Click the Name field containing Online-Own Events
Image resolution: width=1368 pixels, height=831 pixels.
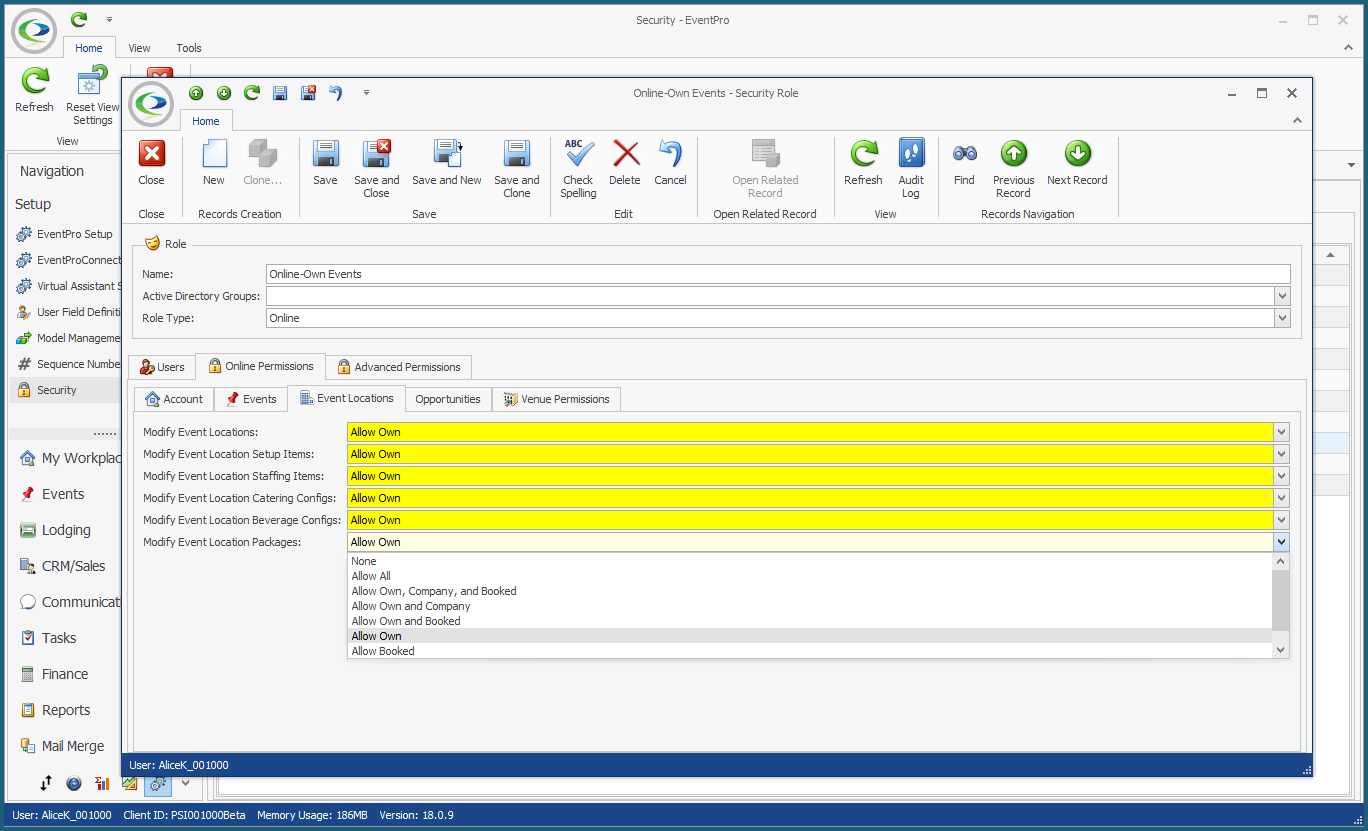[778, 274]
